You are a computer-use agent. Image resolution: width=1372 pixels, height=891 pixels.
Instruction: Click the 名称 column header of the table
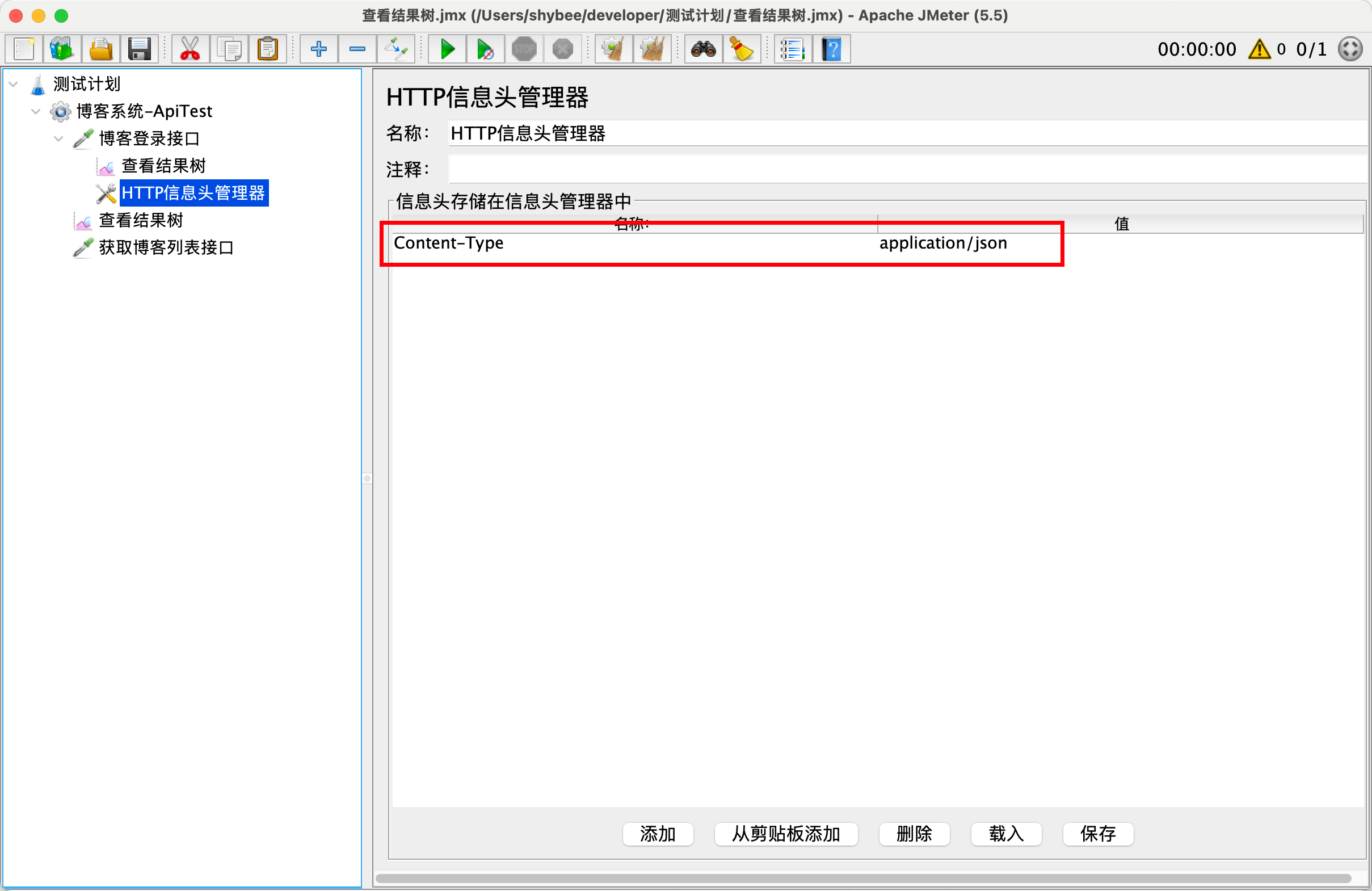pyautogui.click(x=635, y=224)
